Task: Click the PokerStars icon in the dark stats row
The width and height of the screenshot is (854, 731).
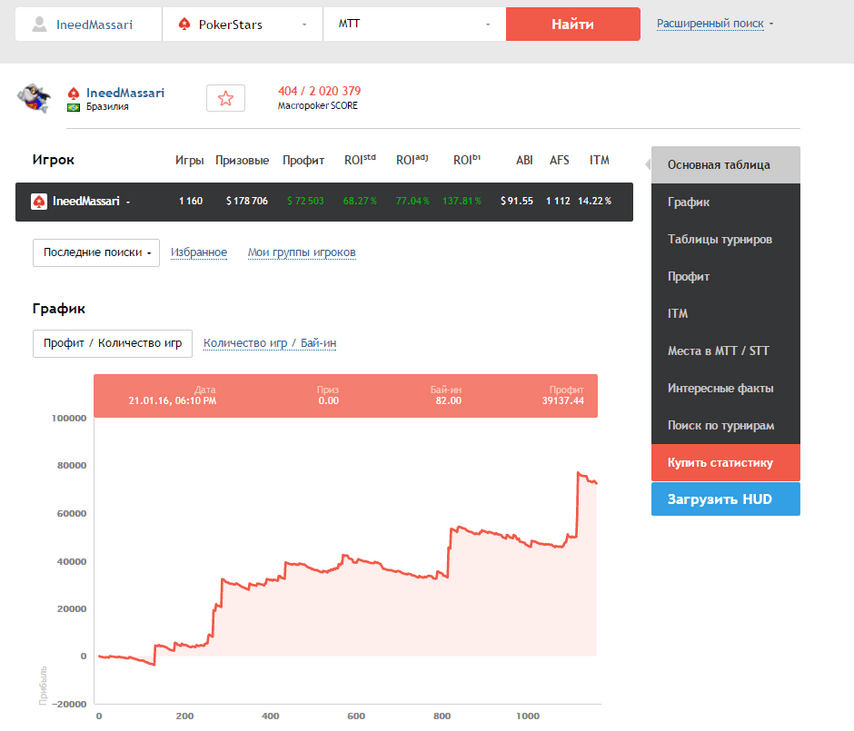Action: pos(39,202)
